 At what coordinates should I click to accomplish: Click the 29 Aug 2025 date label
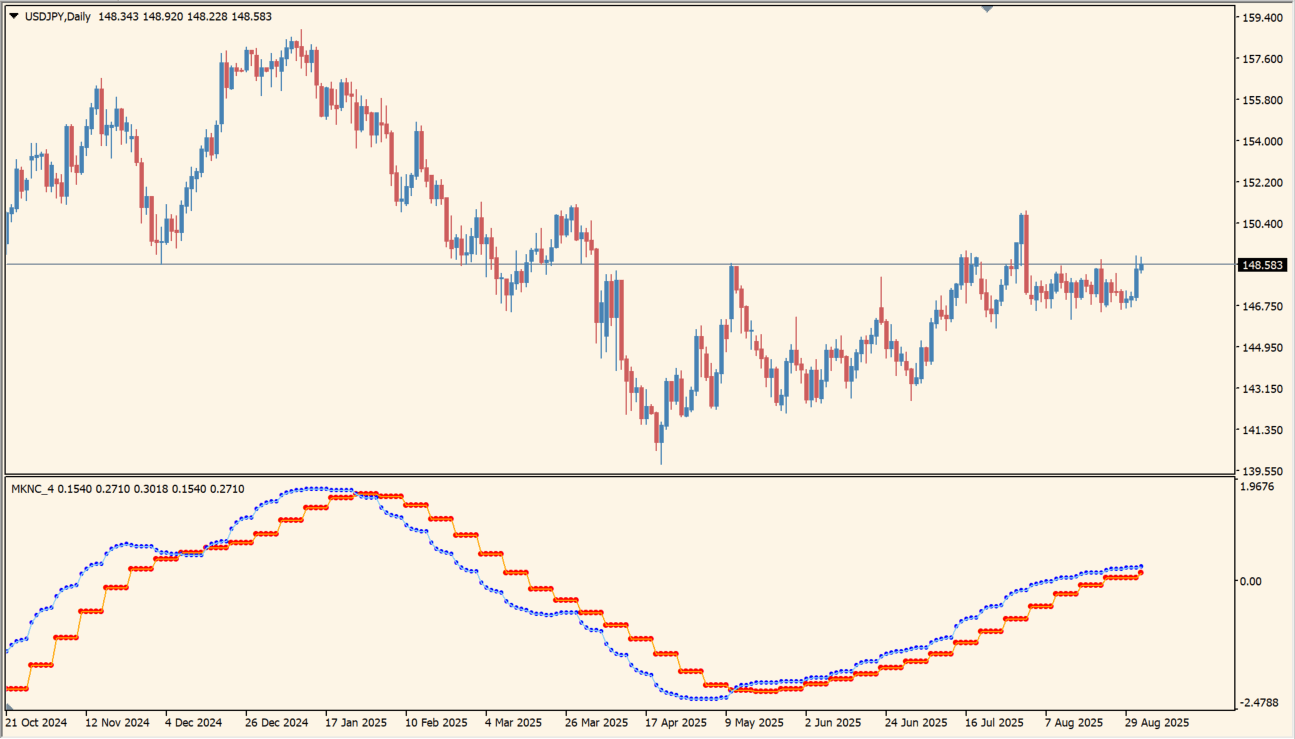click(1157, 722)
